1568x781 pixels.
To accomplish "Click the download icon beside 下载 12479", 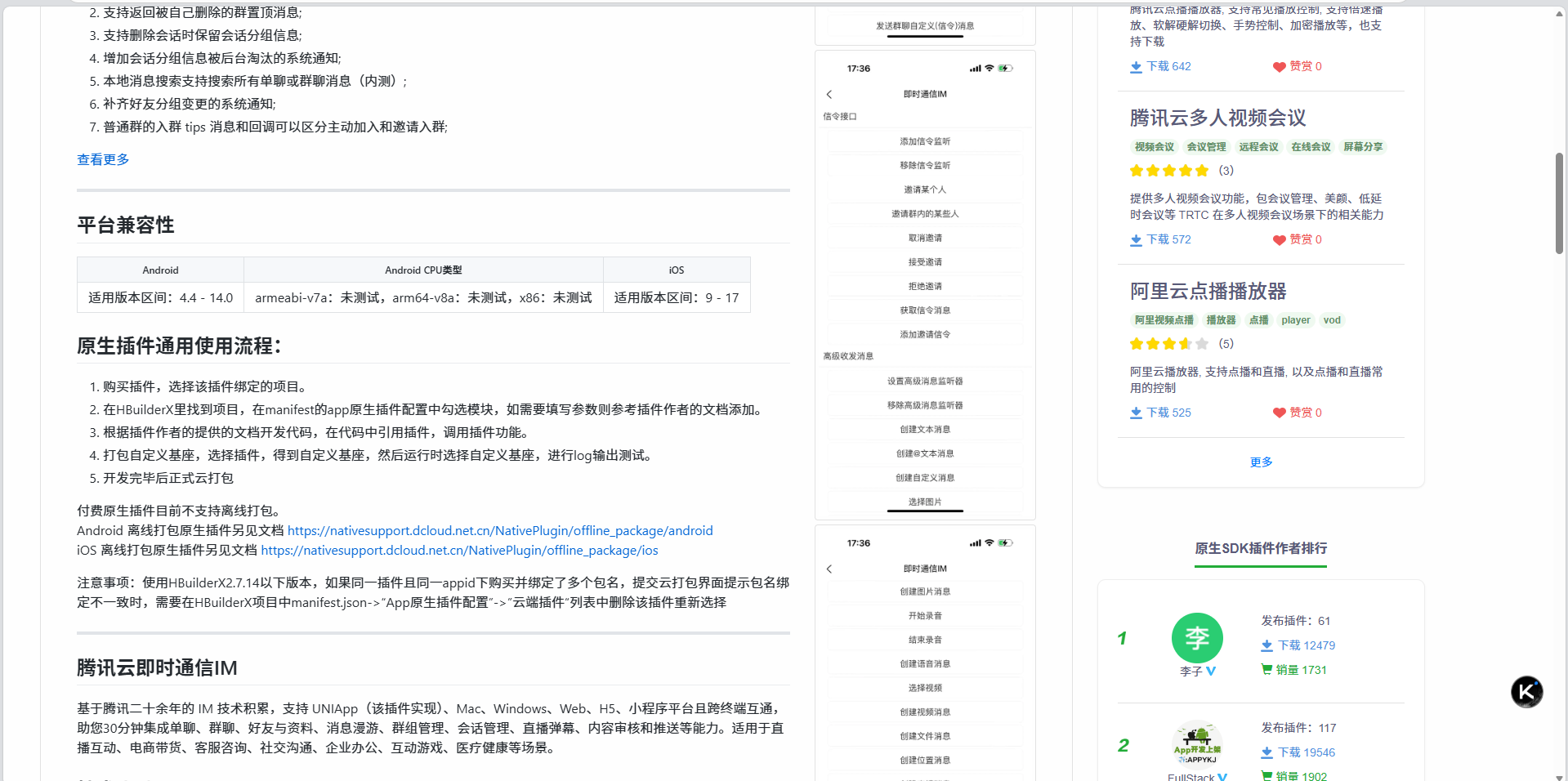I will click(x=1266, y=646).
